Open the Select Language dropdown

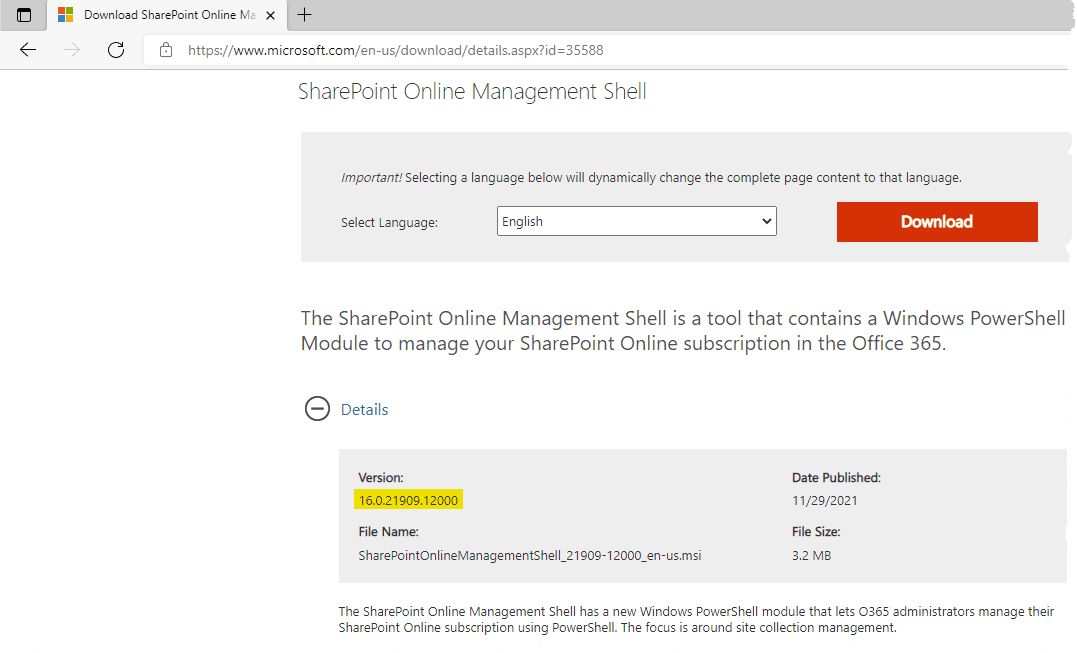(637, 221)
